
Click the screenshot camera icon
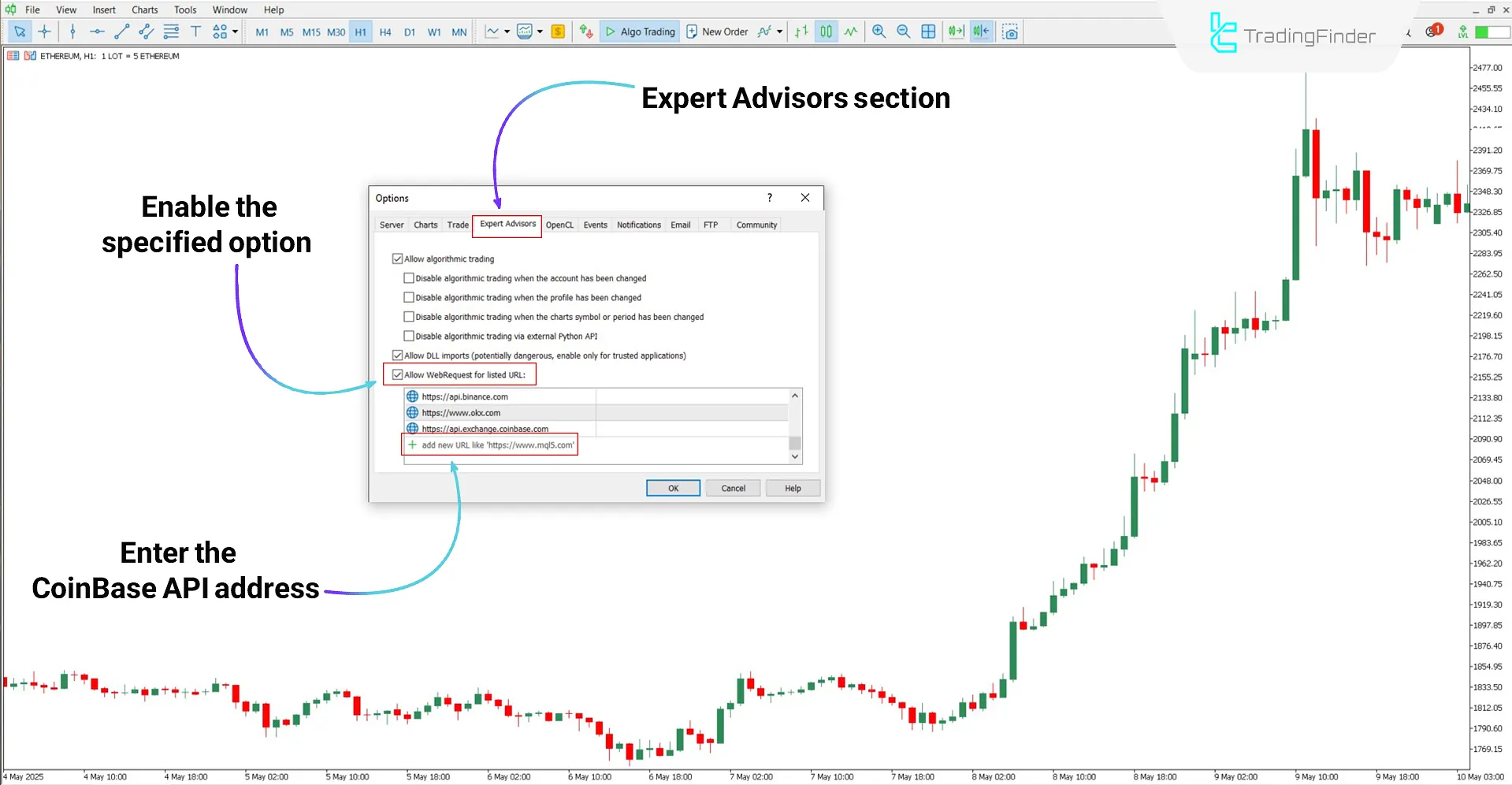1010,32
